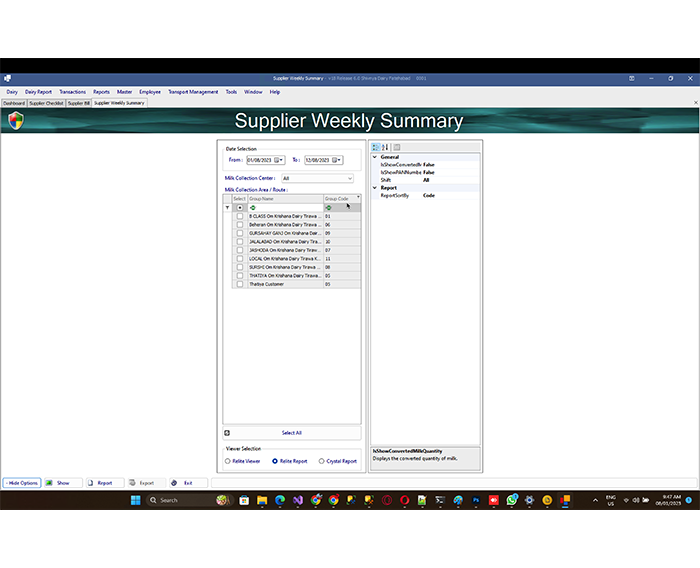
Task: Collapse the General property category
Action: point(375,157)
